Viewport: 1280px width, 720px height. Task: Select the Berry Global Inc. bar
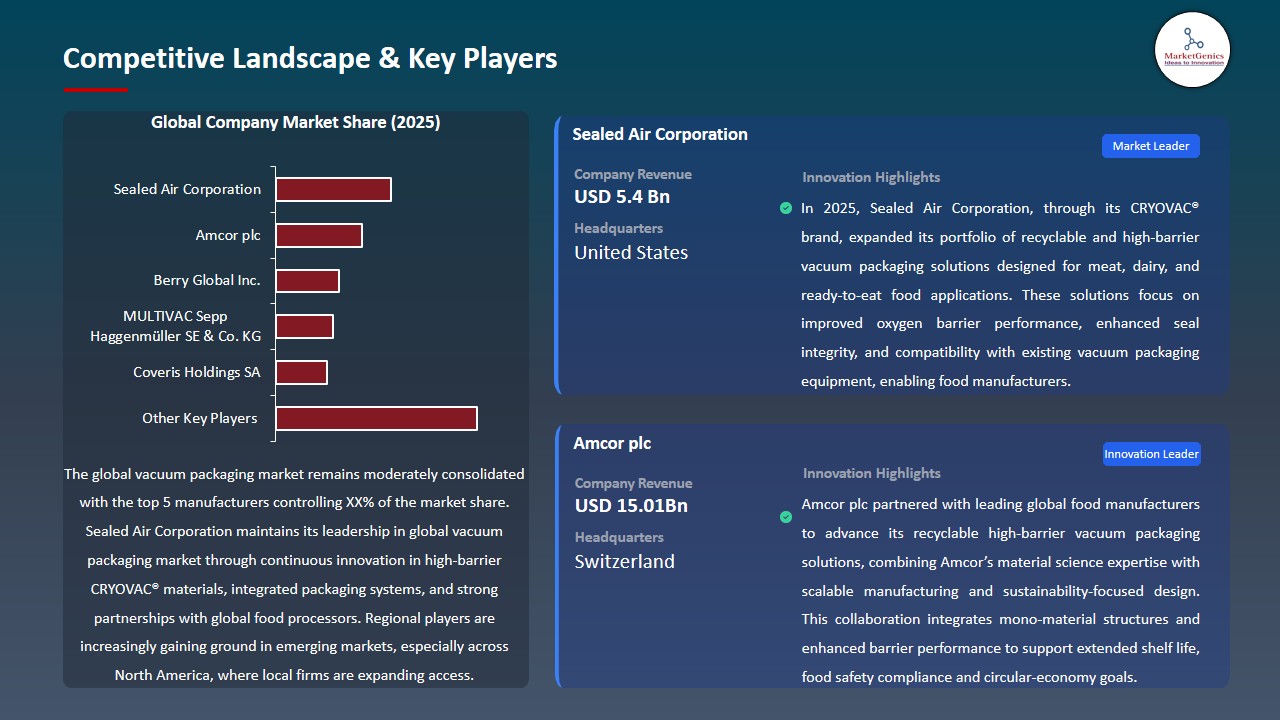(307, 281)
